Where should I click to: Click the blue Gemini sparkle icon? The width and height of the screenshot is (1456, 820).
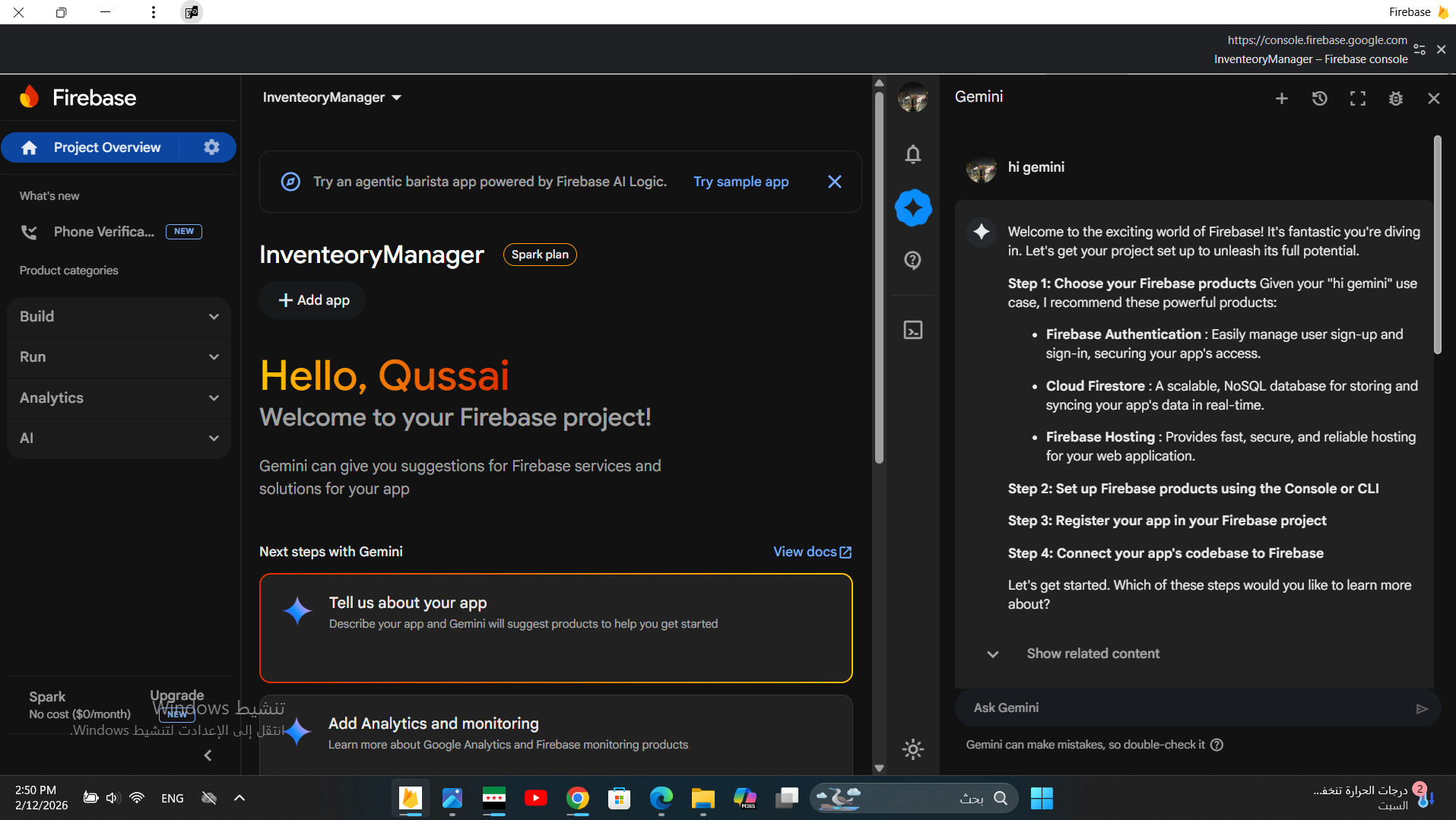coord(912,207)
